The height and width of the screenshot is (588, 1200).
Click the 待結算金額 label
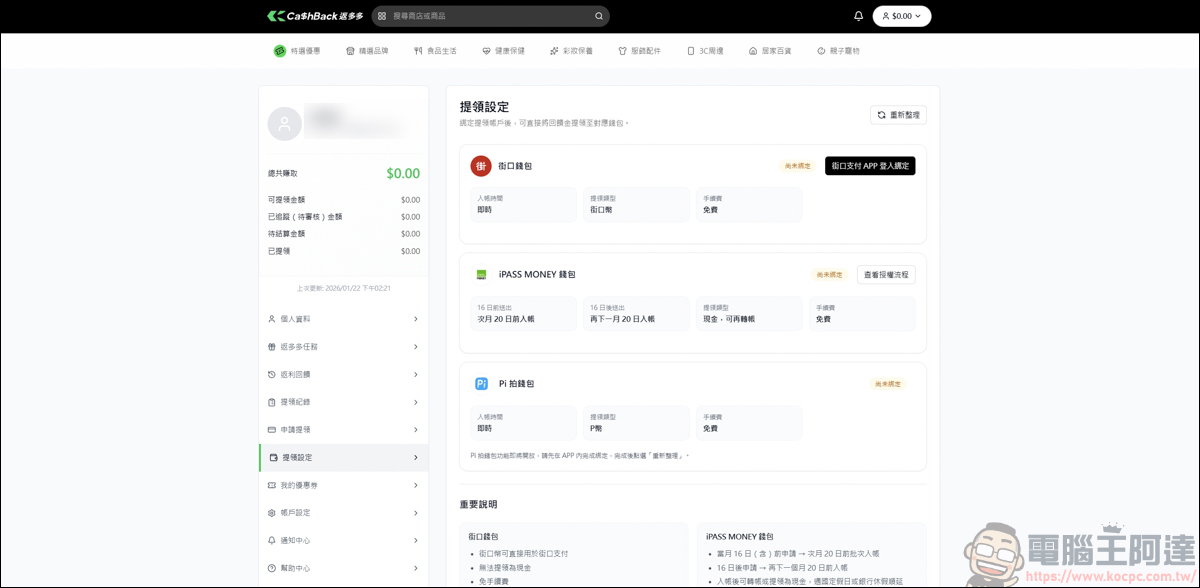pyautogui.click(x=287, y=234)
